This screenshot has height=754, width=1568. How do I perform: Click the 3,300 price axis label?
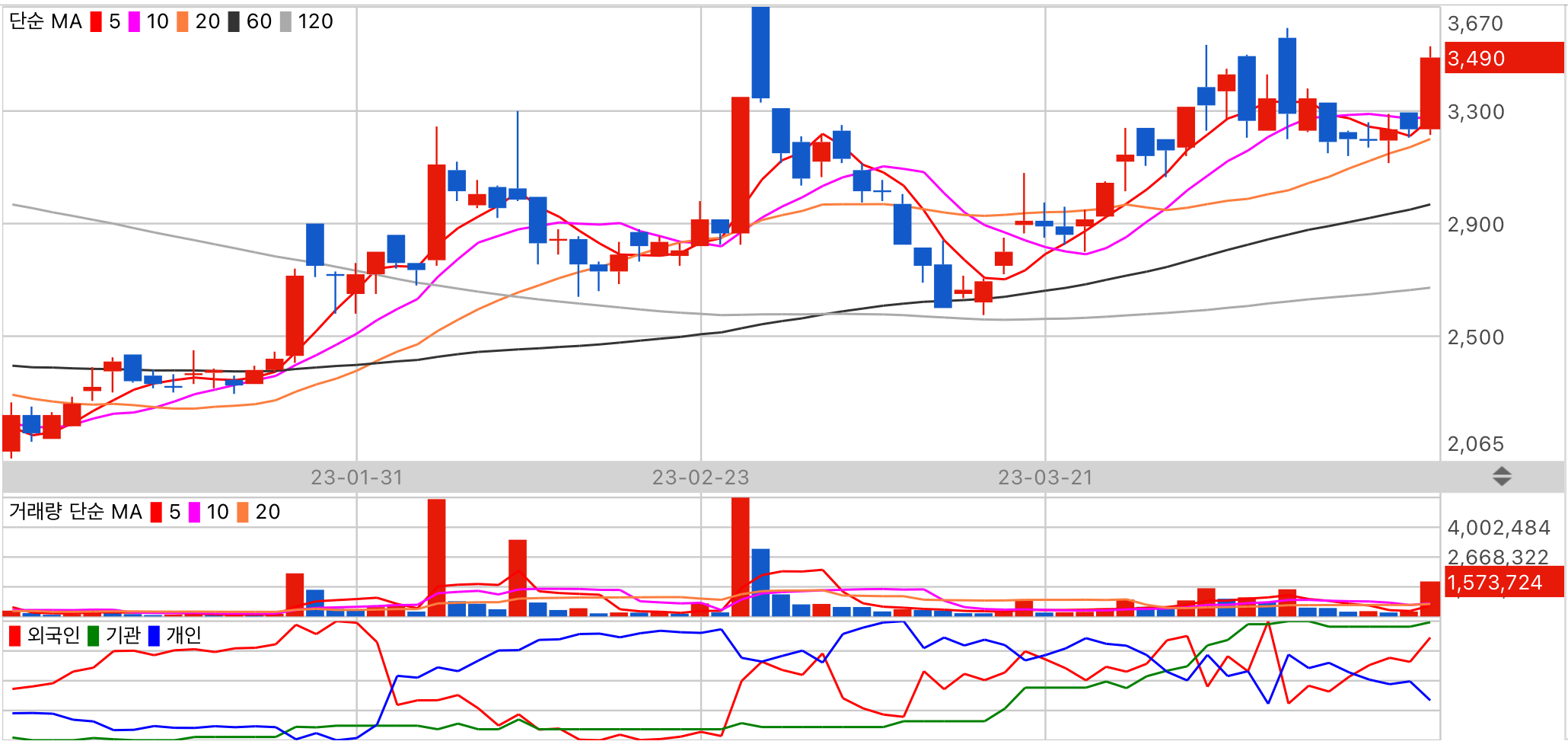(1475, 112)
